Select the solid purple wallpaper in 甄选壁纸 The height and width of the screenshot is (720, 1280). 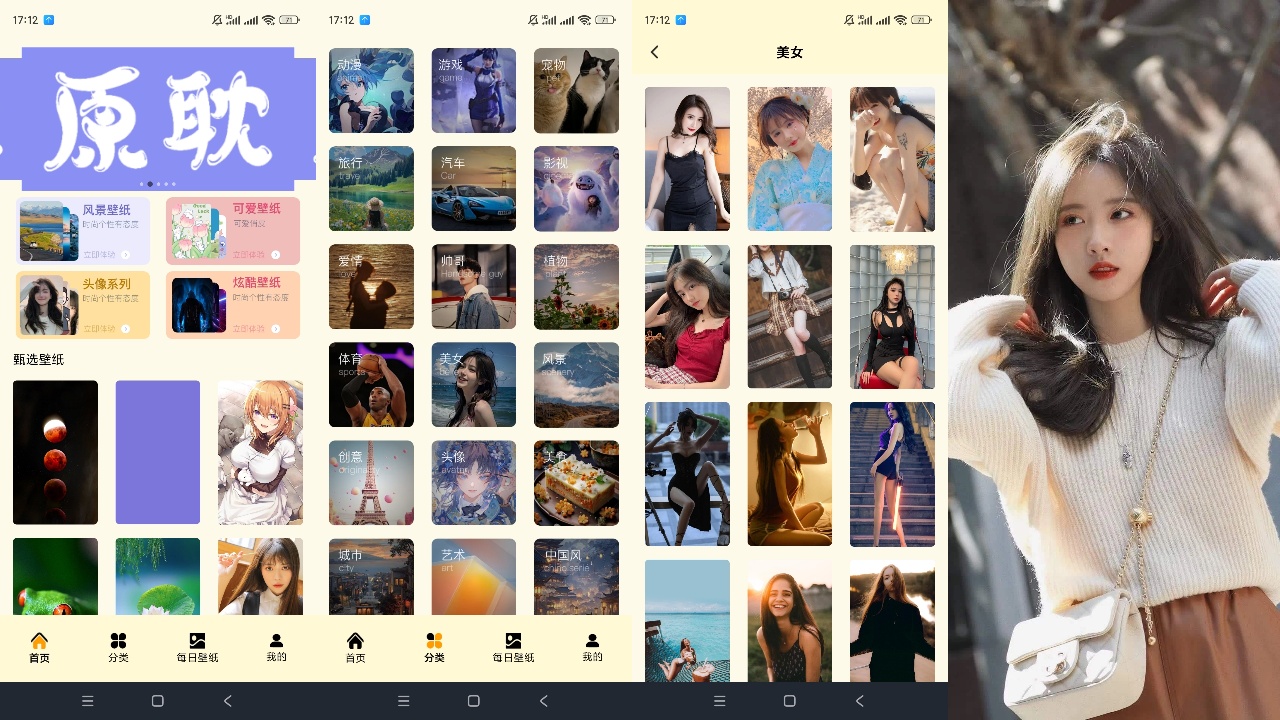pos(158,452)
